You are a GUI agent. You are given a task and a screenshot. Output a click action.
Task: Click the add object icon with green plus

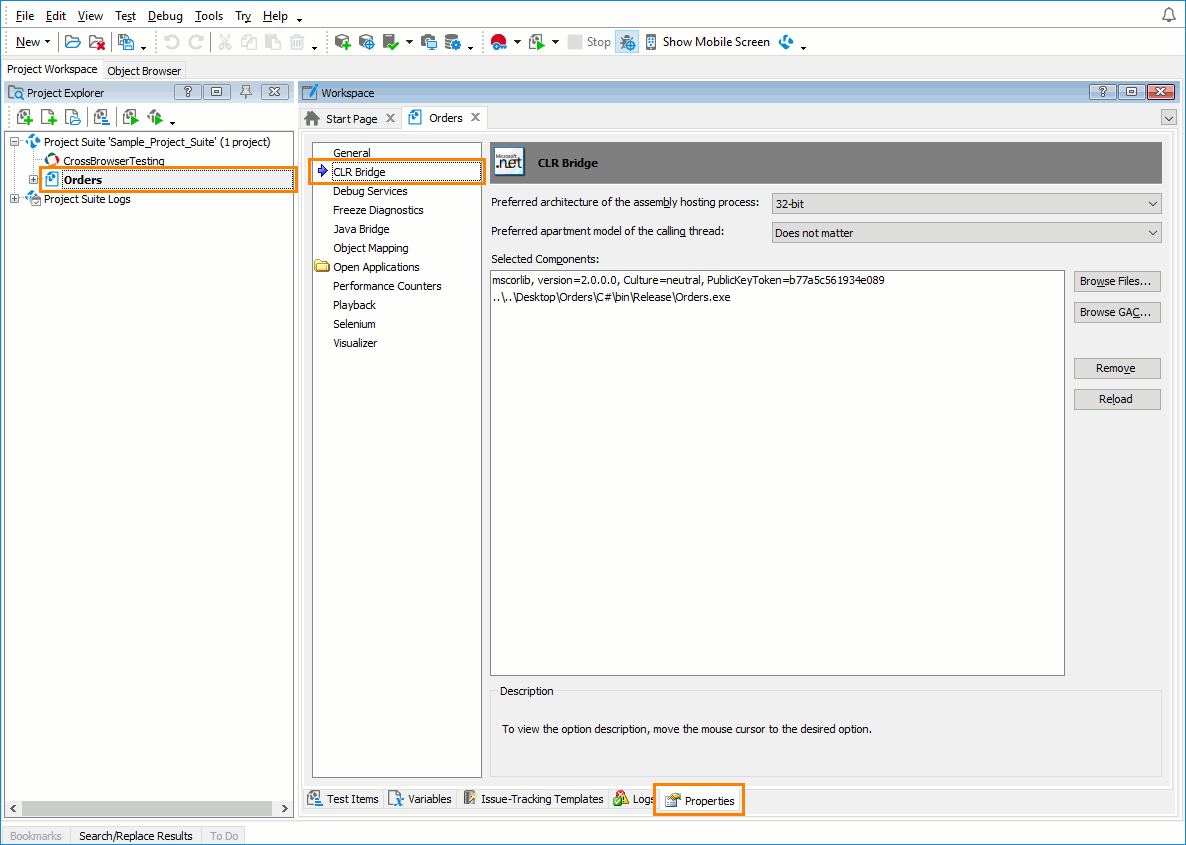click(x=343, y=42)
